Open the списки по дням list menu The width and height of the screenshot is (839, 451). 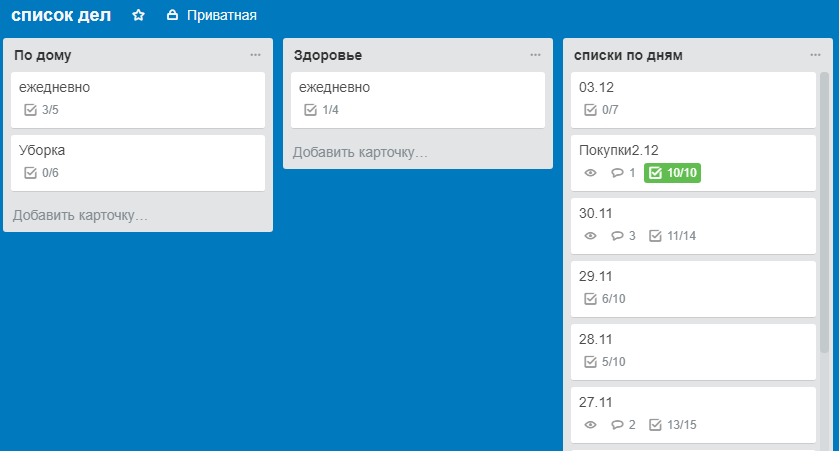point(816,55)
